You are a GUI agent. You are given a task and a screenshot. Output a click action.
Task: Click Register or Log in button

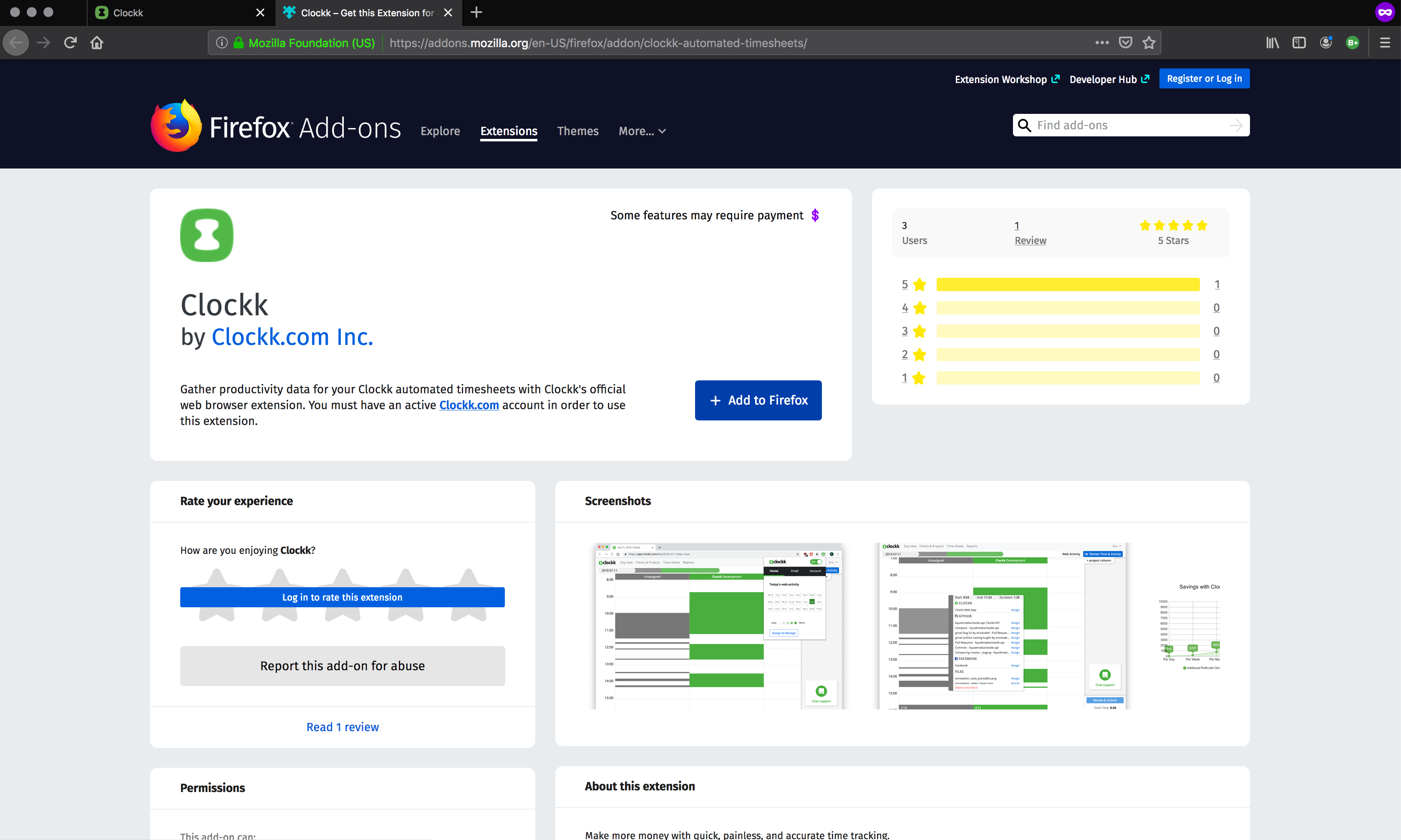pyautogui.click(x=1204, y=79)
